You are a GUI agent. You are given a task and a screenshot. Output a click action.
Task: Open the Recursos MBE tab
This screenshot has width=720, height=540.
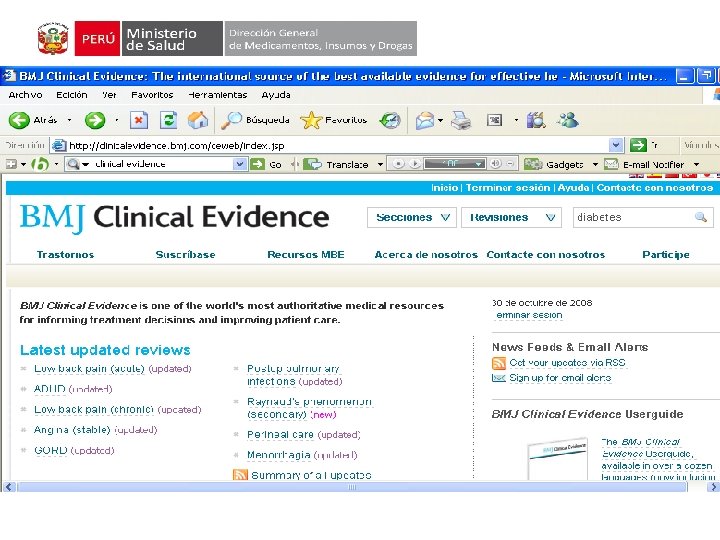tap(306, 255)
